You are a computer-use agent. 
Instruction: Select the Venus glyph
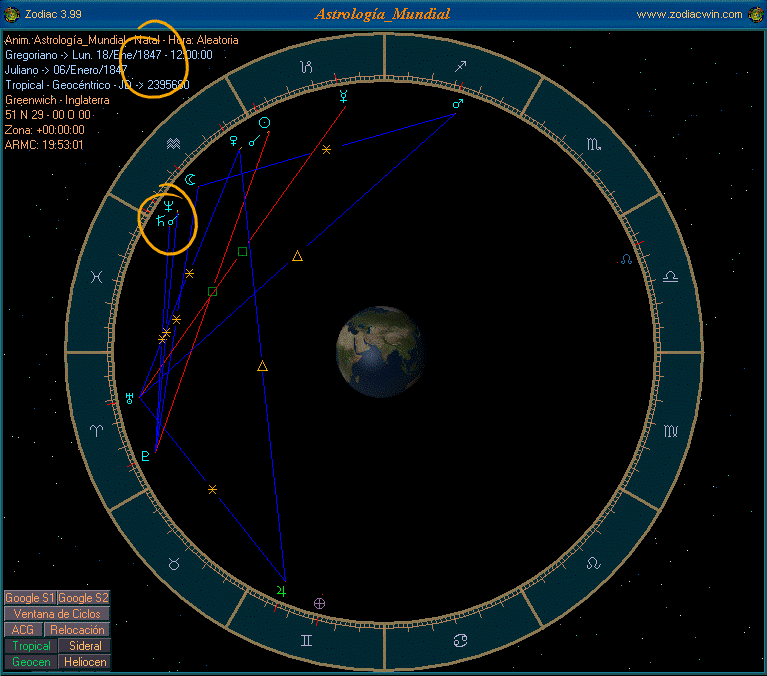tap(234, 141)
